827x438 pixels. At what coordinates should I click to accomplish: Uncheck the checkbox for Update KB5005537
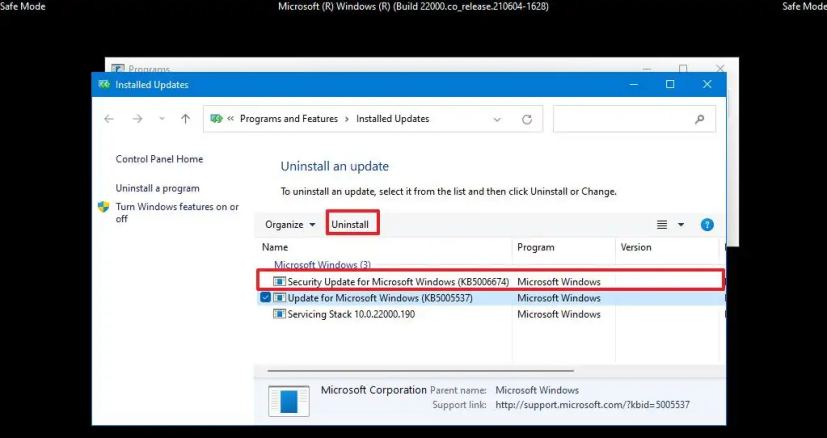click(265, 298)
